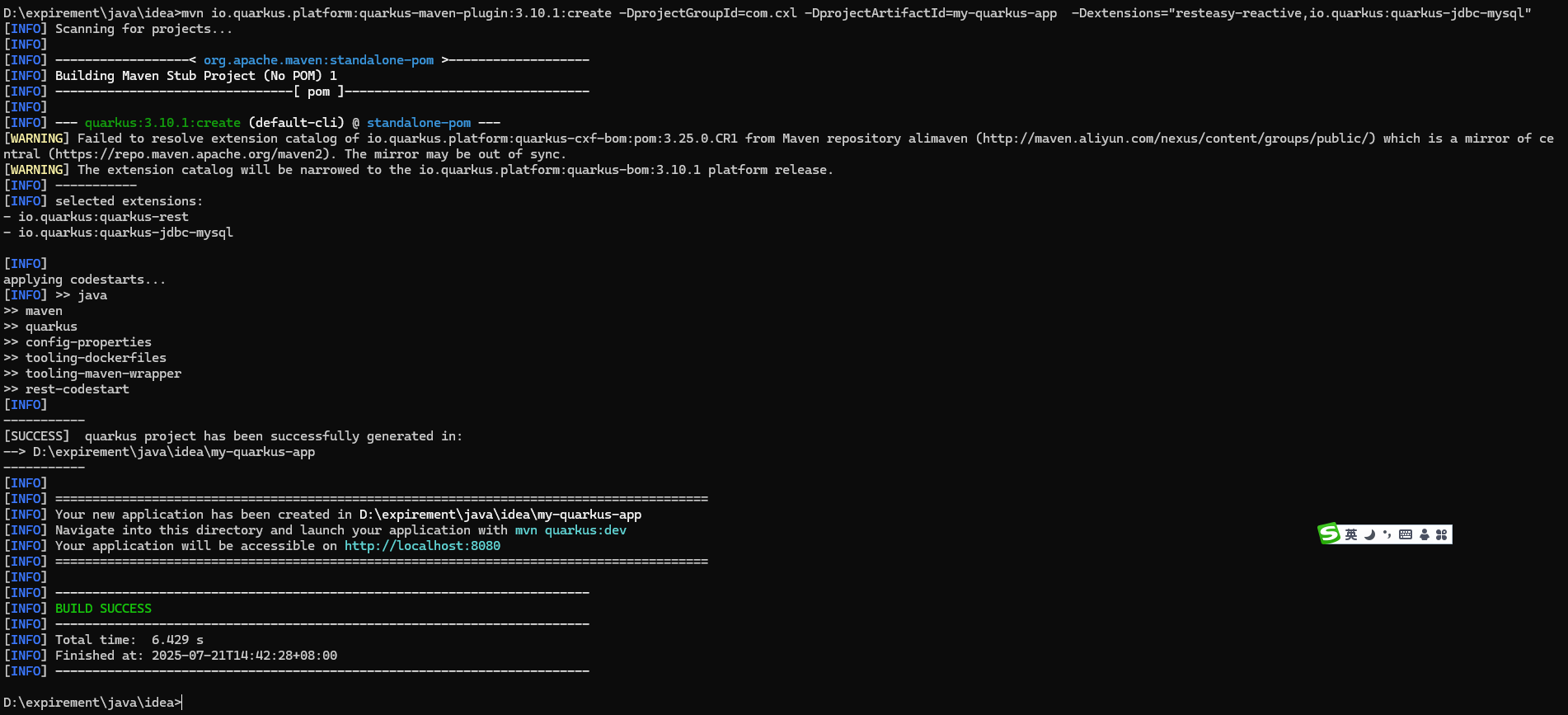Click the '>> quarkus' codestart line
The width and height of the screenshot is (1568, 715).
point(40,327)
